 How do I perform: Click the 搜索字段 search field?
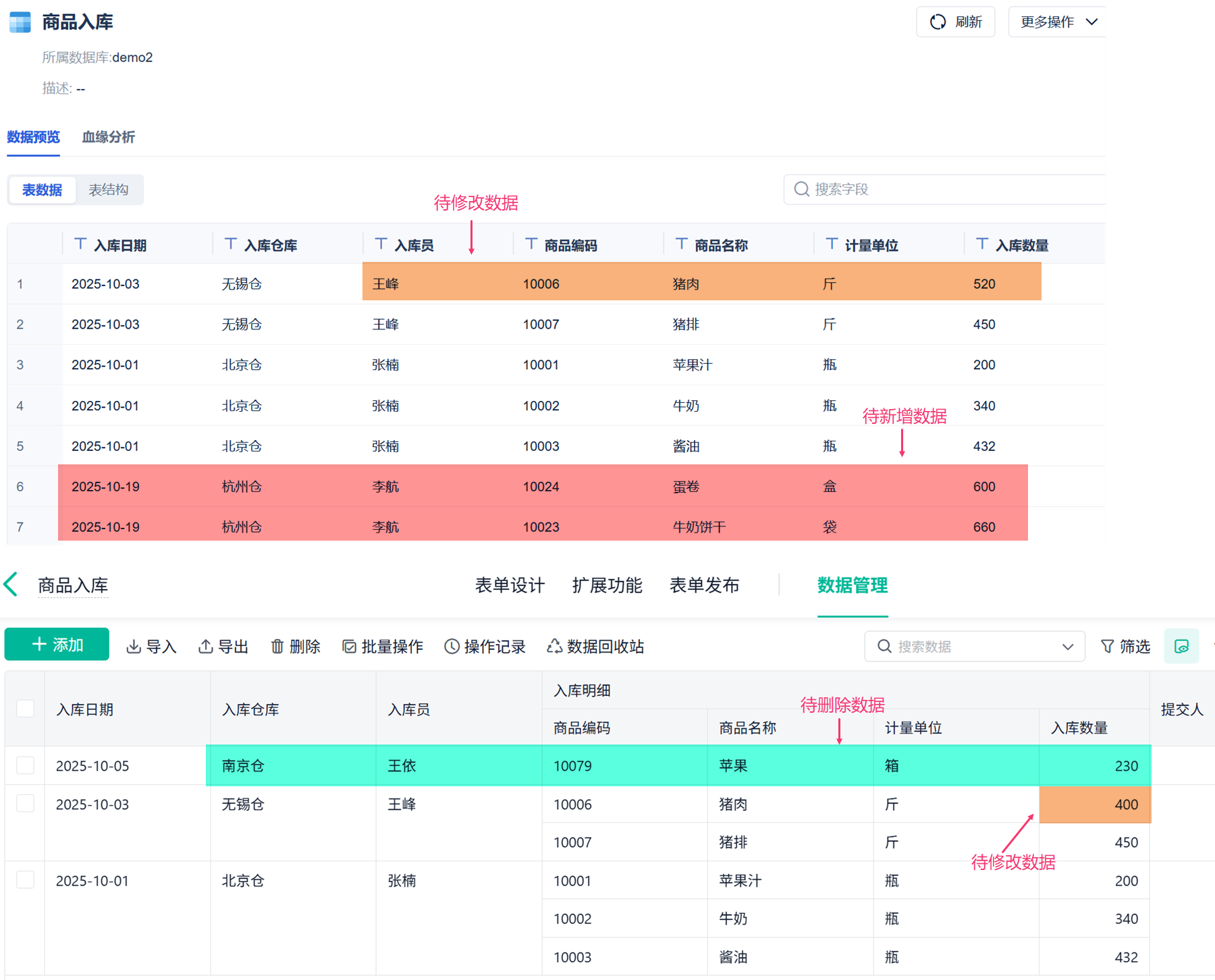(x=945, y=189)
